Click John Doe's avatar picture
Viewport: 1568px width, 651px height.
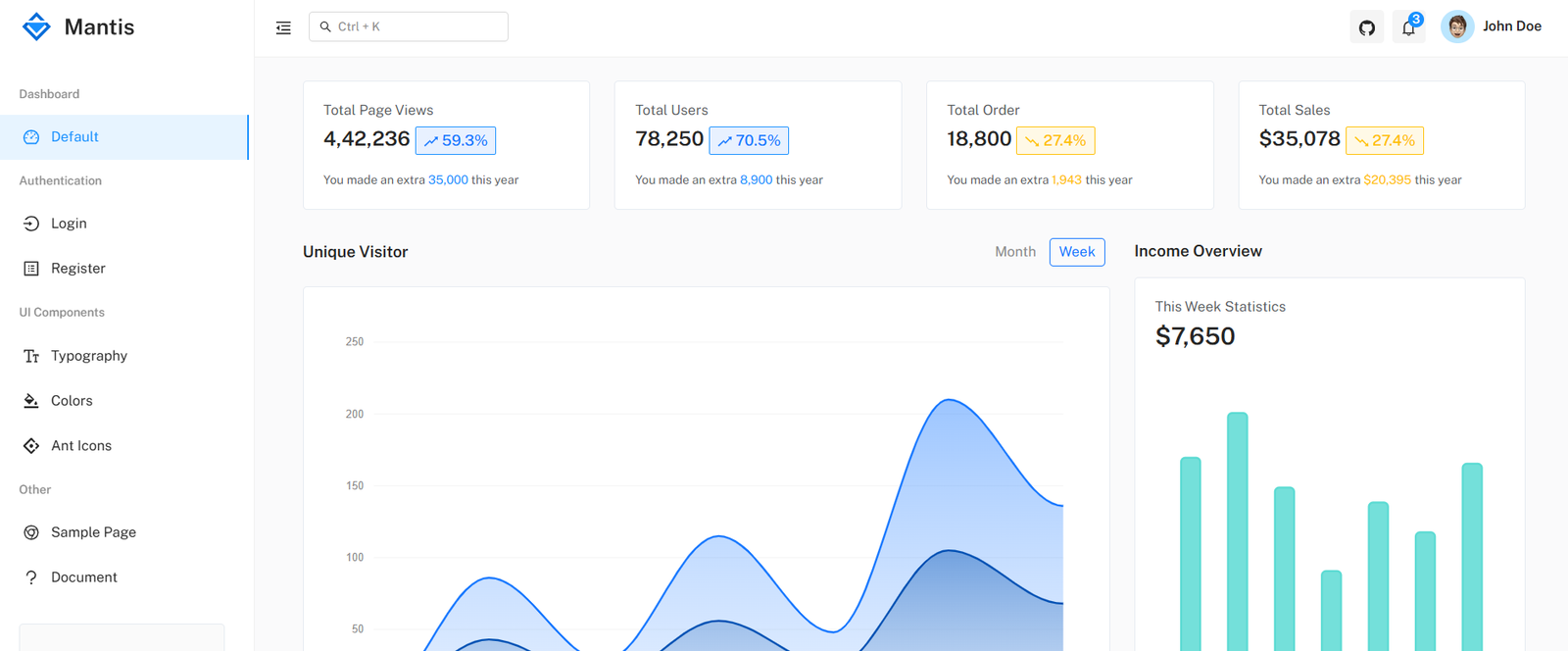click(1457, 26)
